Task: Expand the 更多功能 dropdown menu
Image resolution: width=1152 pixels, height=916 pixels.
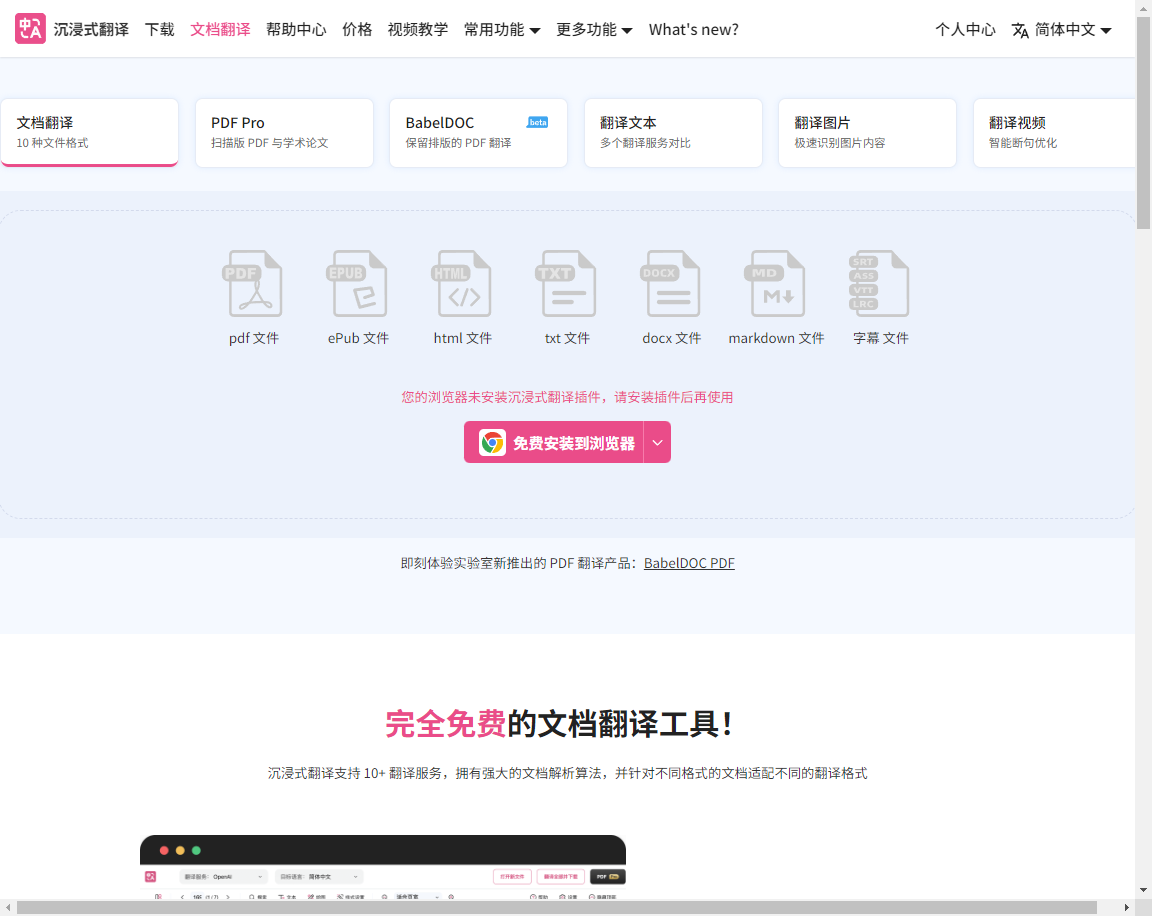Action: tap(594, 29)
